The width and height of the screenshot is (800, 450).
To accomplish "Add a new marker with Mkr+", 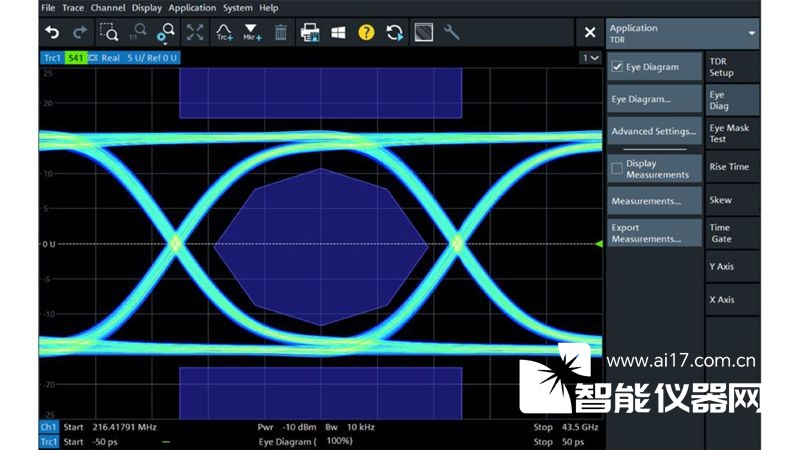I will (x=252, y=33).
